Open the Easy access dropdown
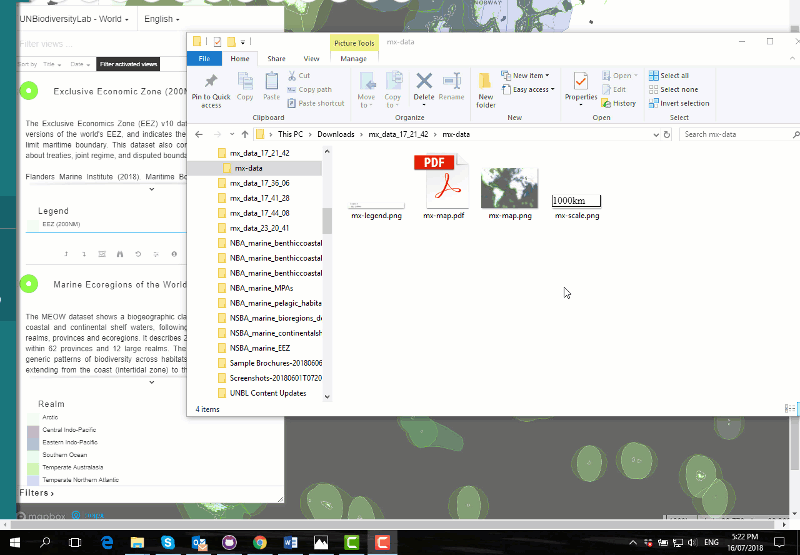The width and height of the screenshot is (800, 555). [528, 89]
